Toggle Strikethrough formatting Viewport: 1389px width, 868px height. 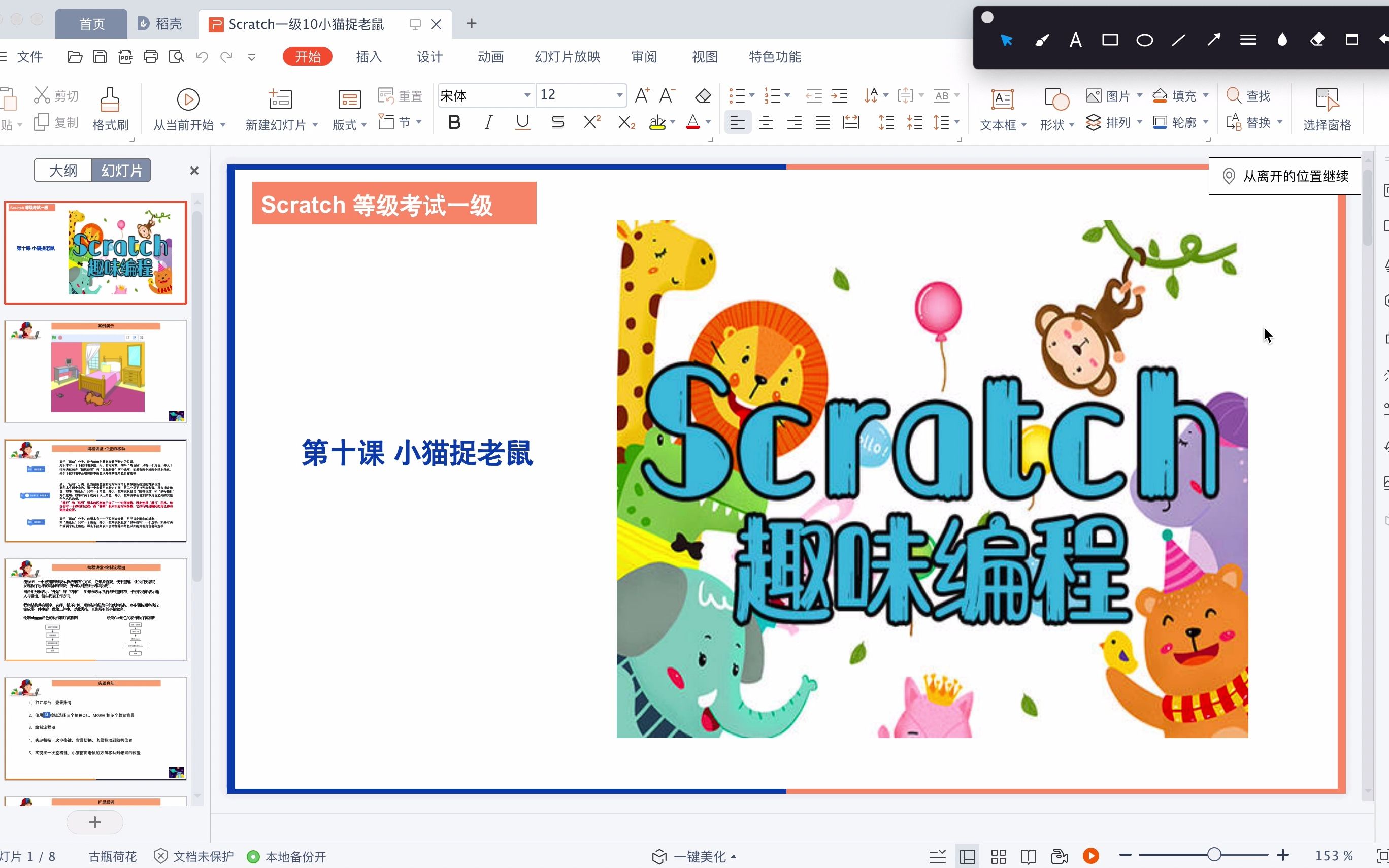(557, 122)
